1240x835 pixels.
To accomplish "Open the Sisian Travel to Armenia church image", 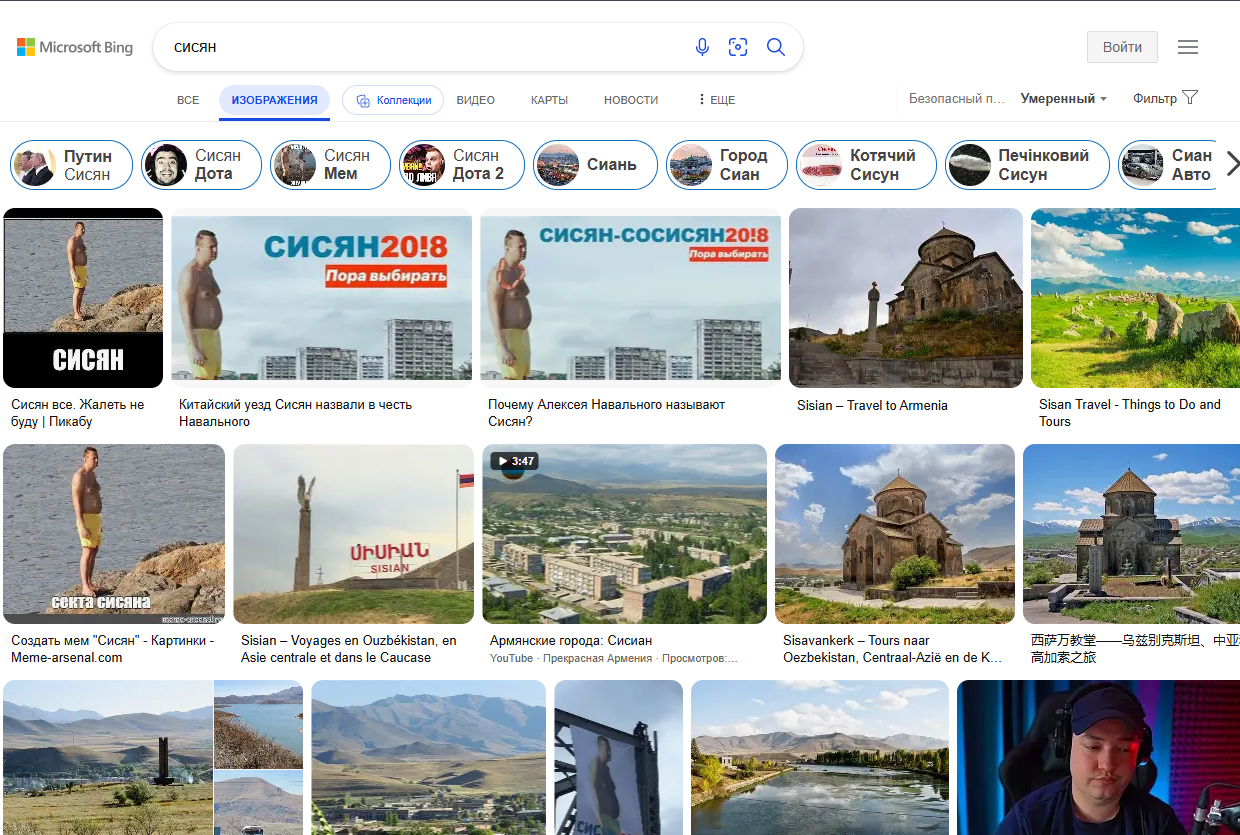I will (906, 298).
